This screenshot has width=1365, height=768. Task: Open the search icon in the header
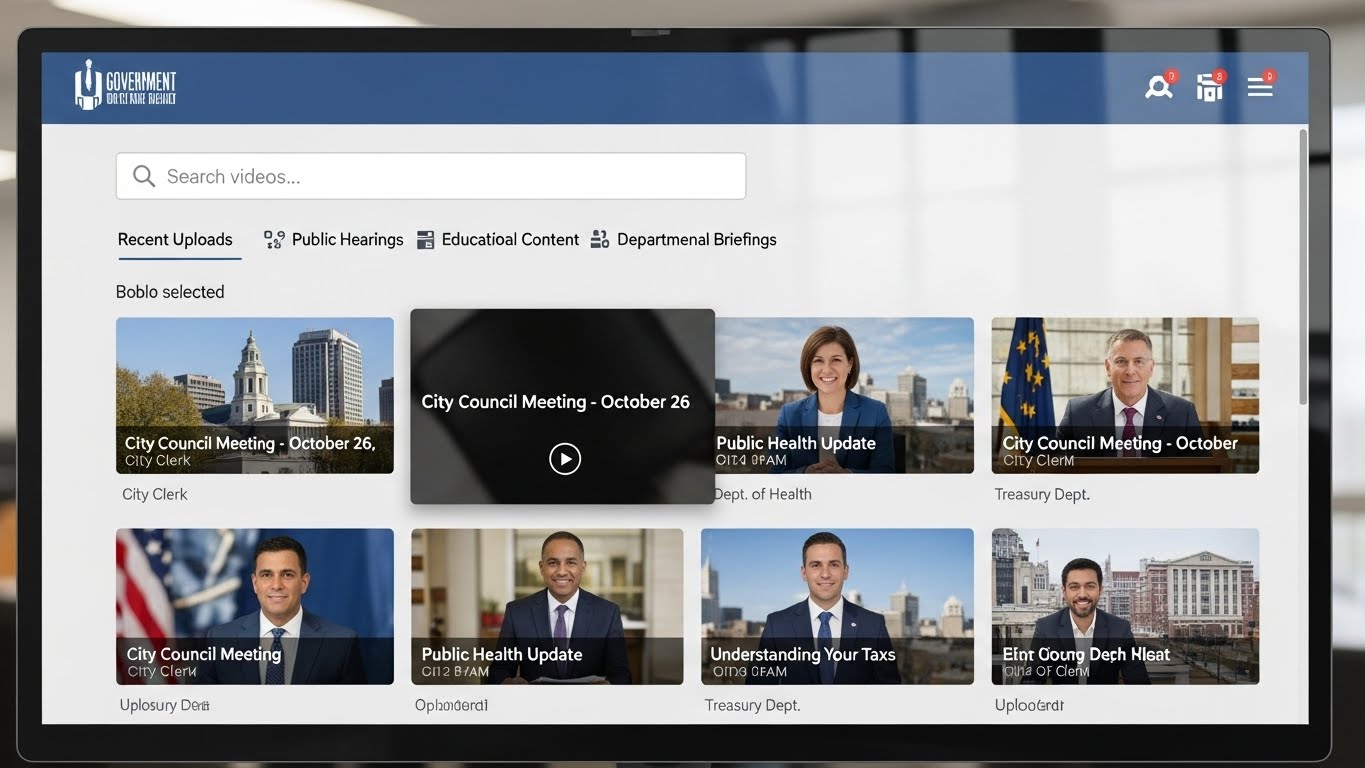click(x=1158, y=86)
